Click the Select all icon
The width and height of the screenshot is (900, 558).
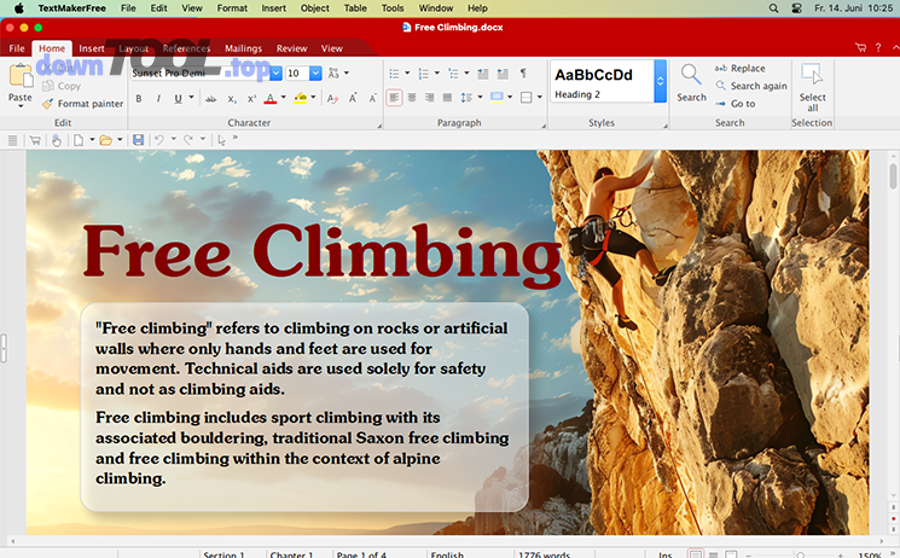pyautogui.click(x=812, y=75)
